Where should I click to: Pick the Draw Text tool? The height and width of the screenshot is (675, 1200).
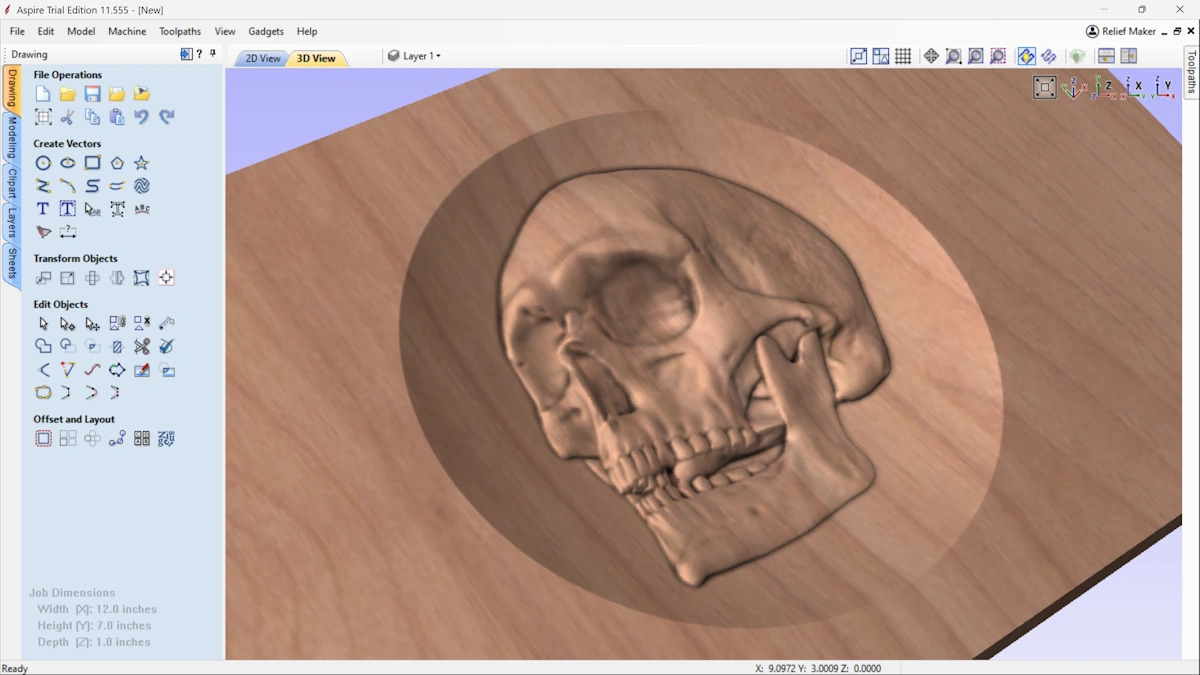click(43, 209)
